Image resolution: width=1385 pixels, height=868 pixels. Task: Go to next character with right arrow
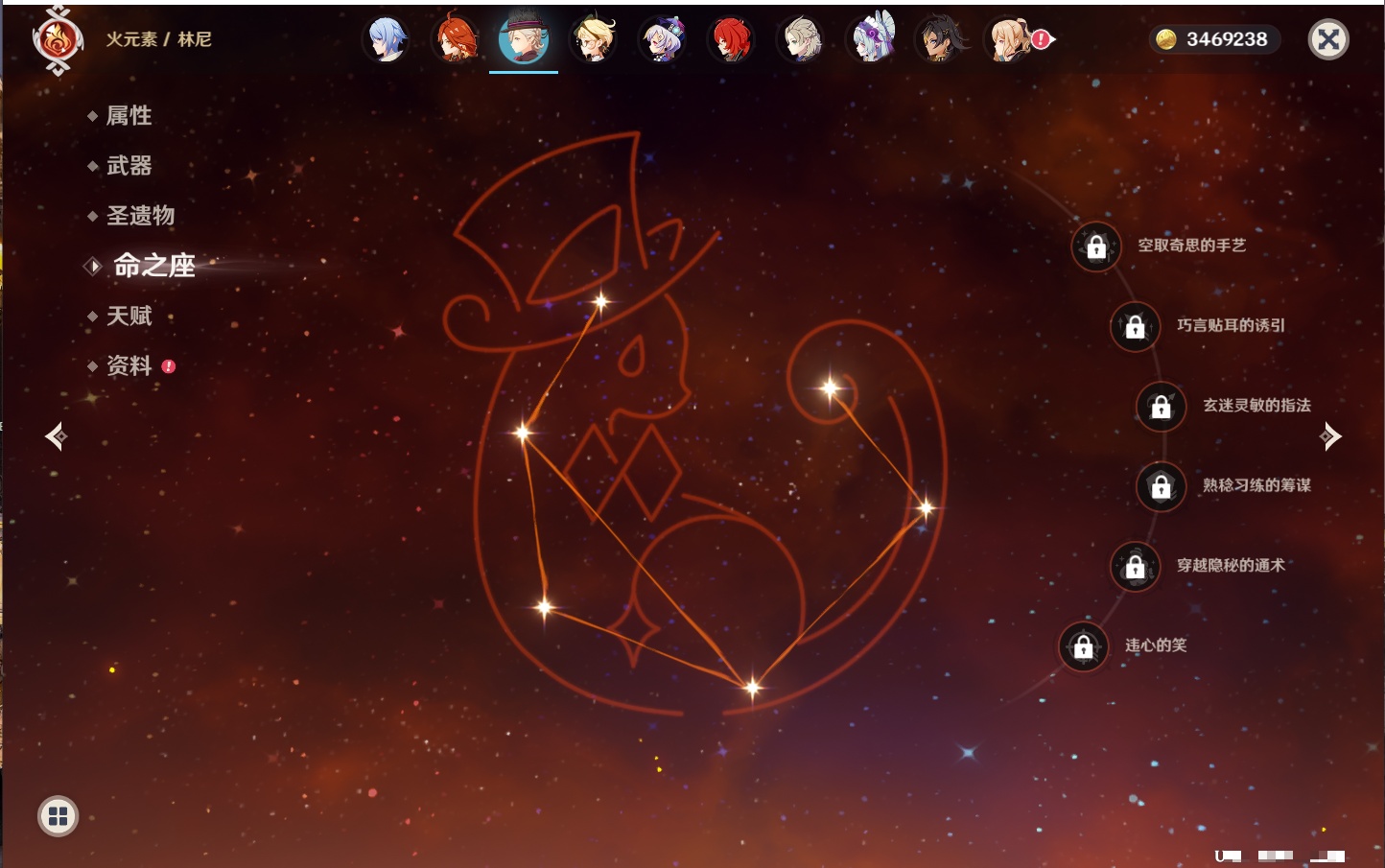click(x=1330, y=436)
